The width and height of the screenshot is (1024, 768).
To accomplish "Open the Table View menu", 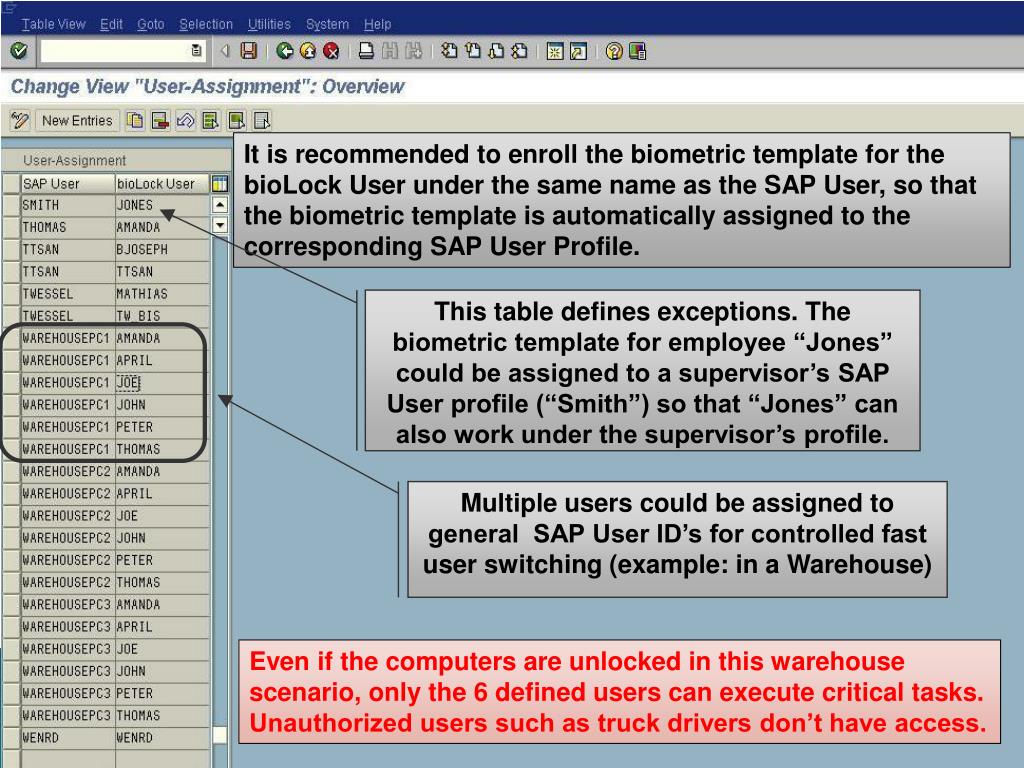I will coord(54,24).
